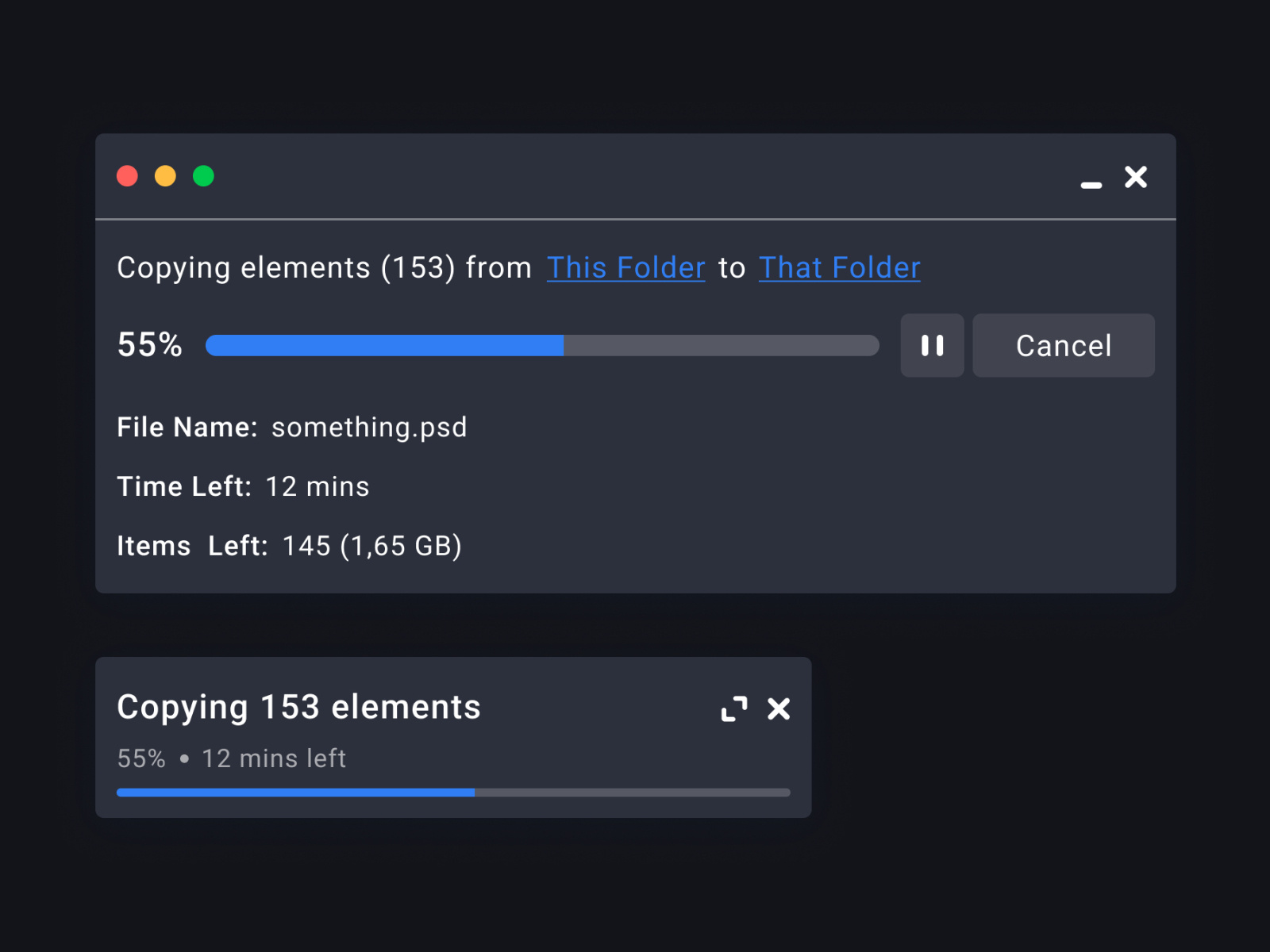This screenshot has height=952, width=1270.
Task: Open This Folder link
Action: click(625, 267)
